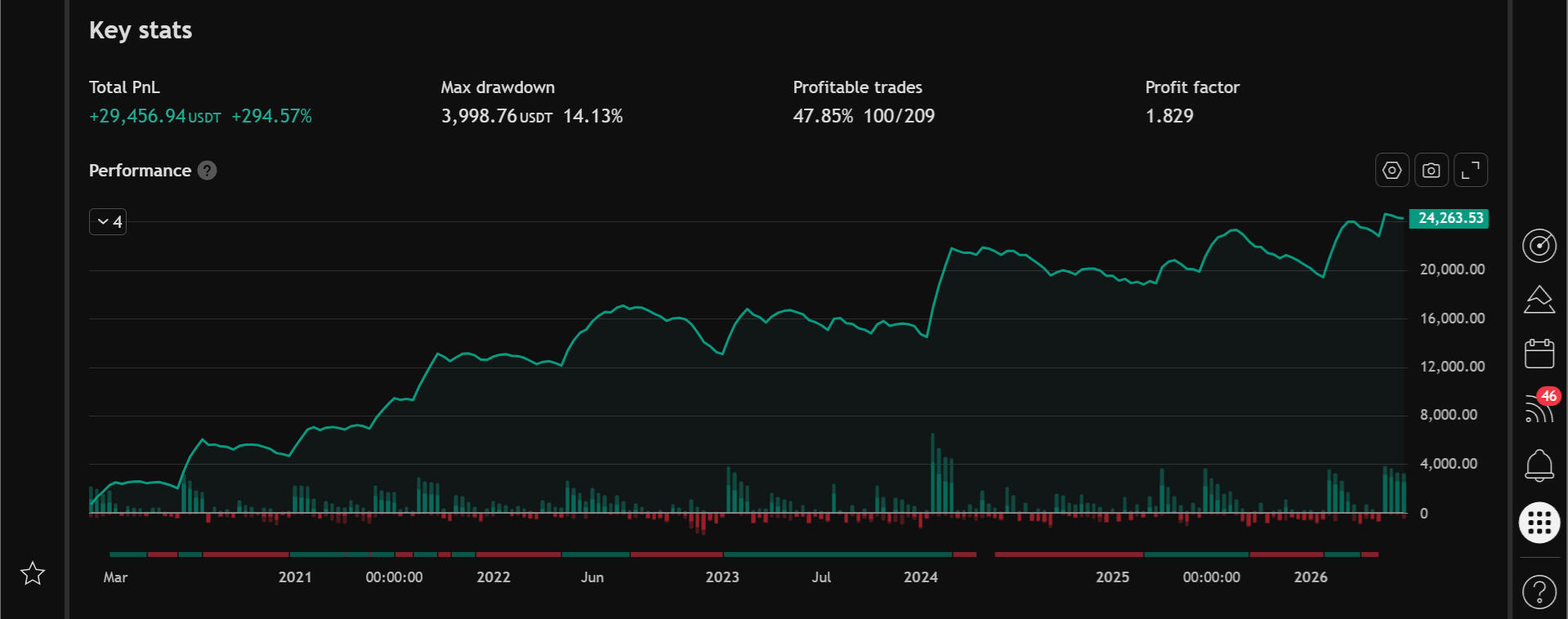1568x619 pixels.
Task: Toggle the favorite star icon
Action: pos(33,573)
